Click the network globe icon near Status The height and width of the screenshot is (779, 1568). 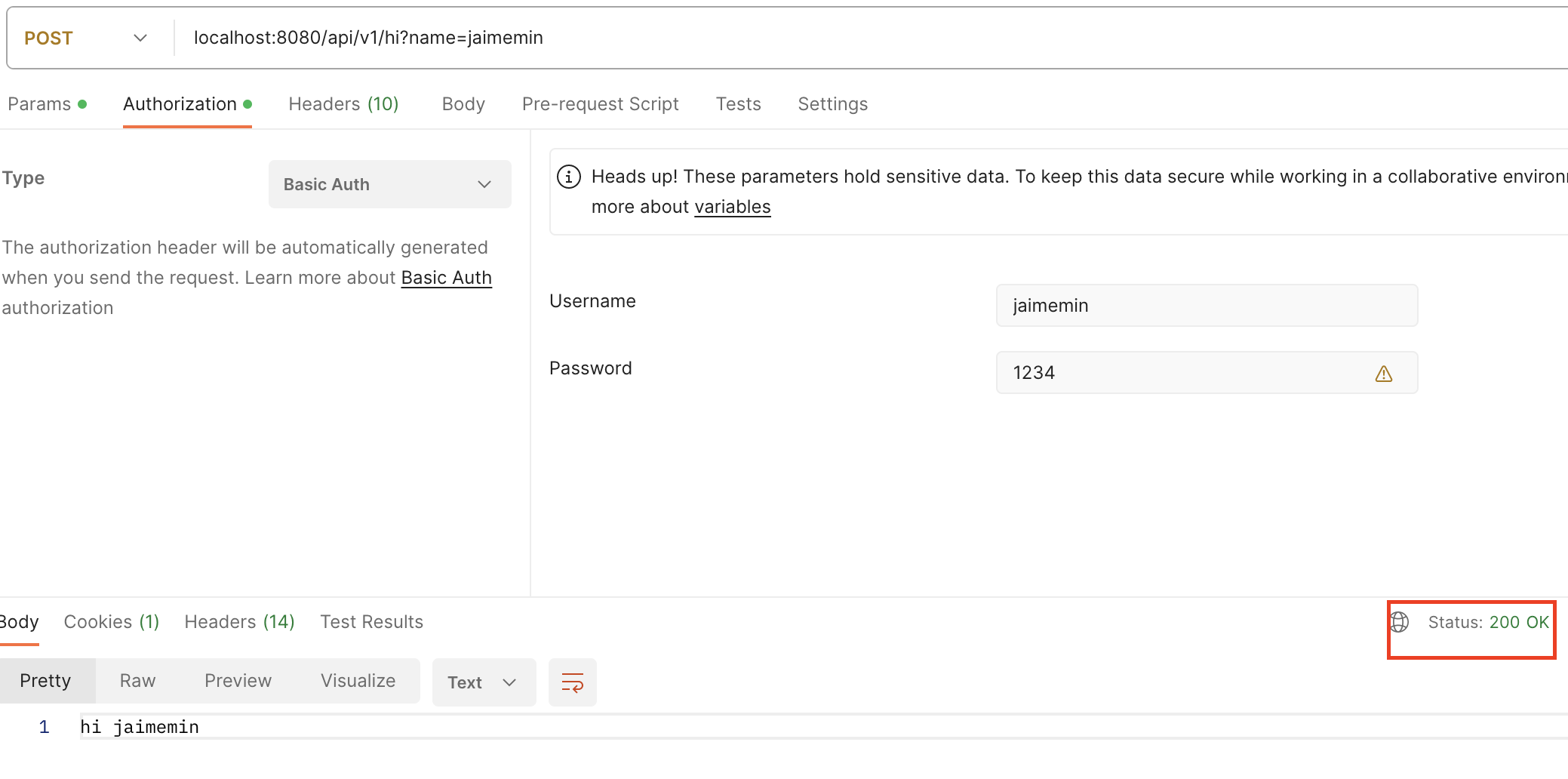tap(1400, 622)
